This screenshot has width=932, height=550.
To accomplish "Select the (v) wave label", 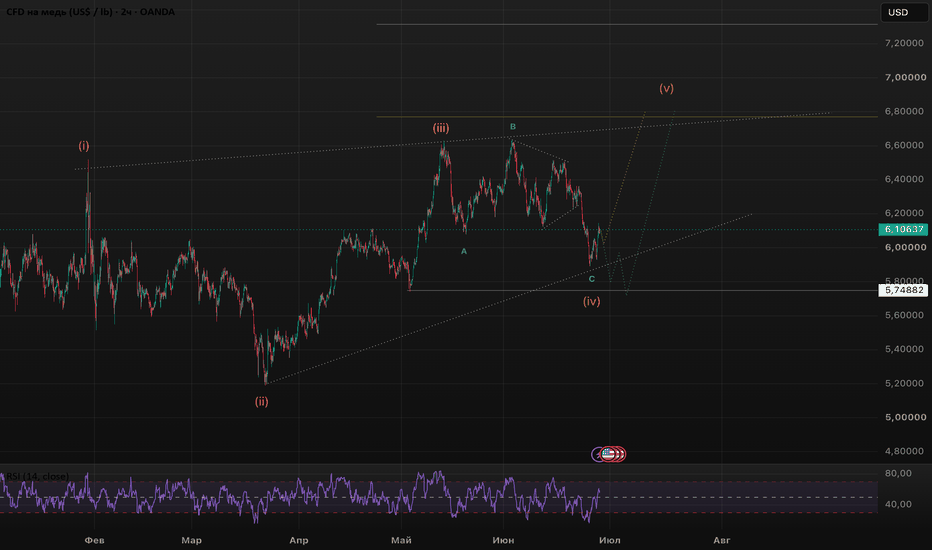I will pyautogui.click(x=666, y=89).
